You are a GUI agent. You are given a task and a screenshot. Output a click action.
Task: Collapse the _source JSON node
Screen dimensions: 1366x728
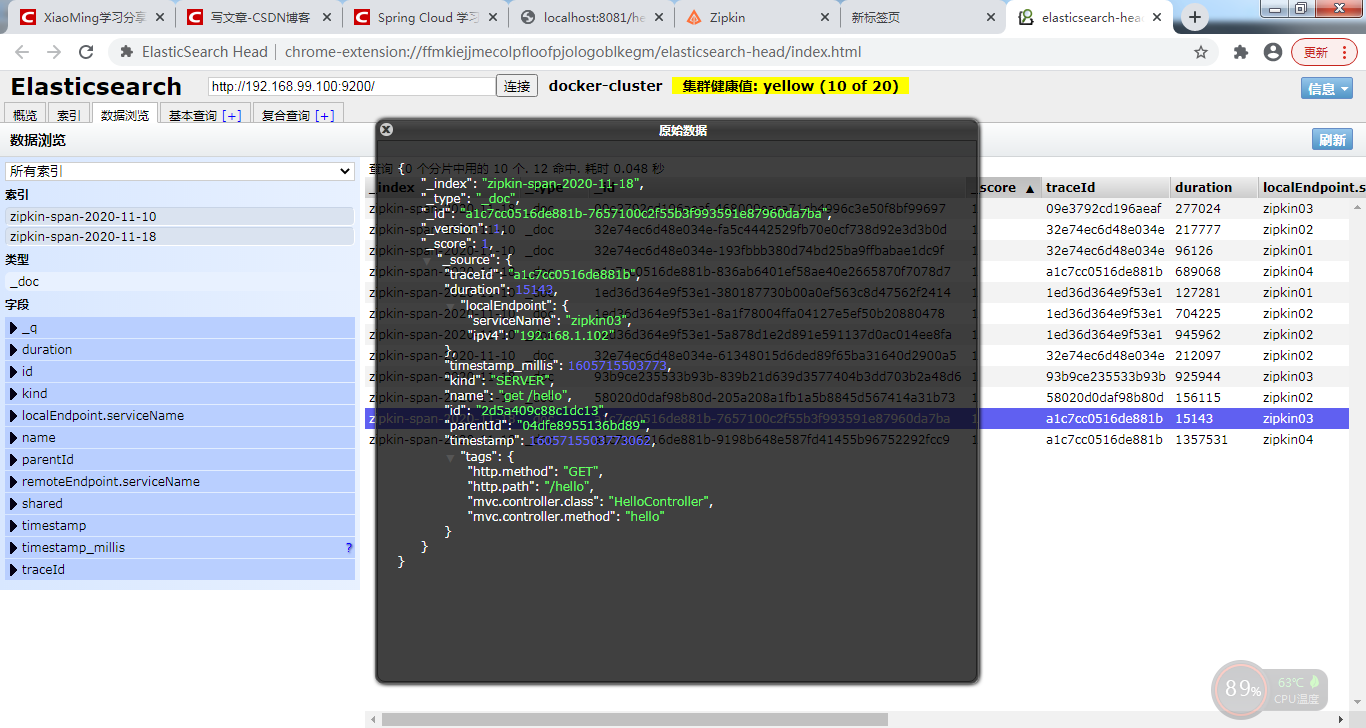[428, 260]
